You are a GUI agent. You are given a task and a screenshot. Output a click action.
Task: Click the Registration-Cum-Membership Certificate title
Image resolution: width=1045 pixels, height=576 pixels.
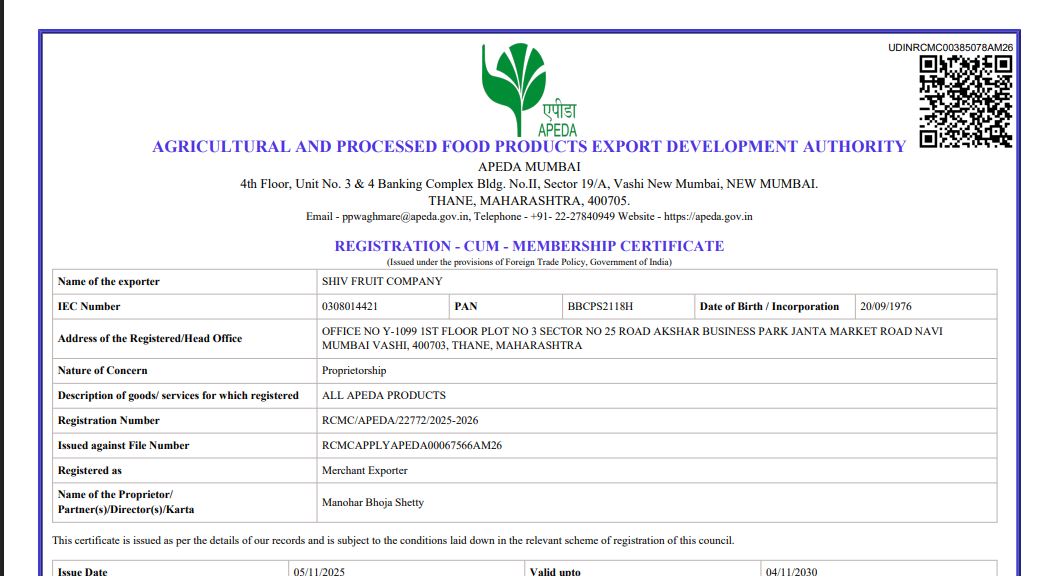click(528, 246)
